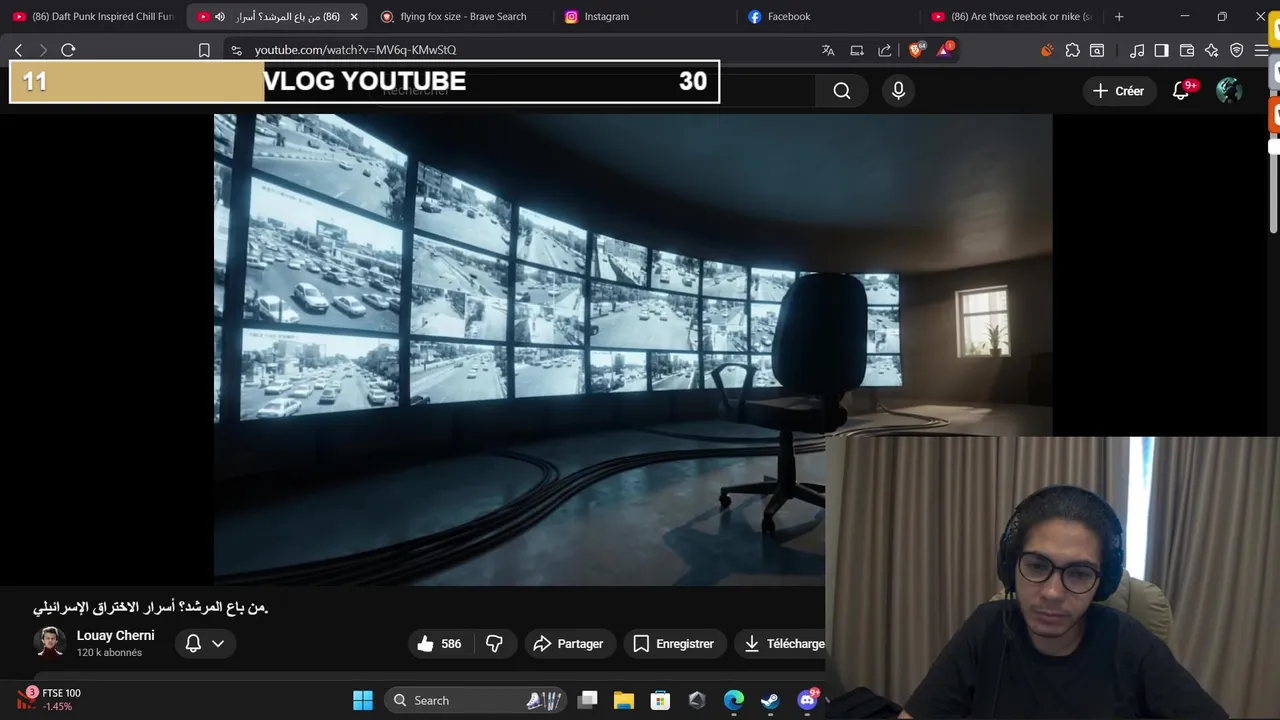The image size is (1280, 720).
Task: Open the Windows Start menu
Action: click(x=363, y=700)
